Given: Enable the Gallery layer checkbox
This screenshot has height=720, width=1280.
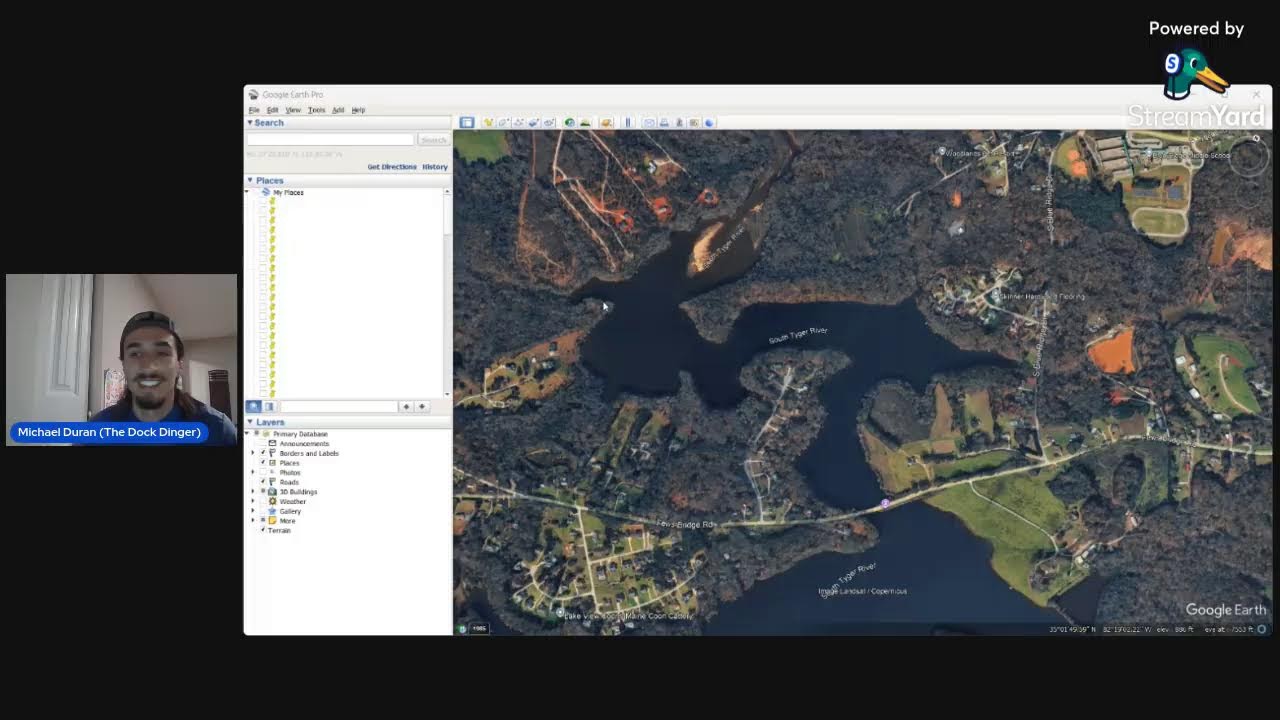Looking at the screenshot, I should pos(263,511).
